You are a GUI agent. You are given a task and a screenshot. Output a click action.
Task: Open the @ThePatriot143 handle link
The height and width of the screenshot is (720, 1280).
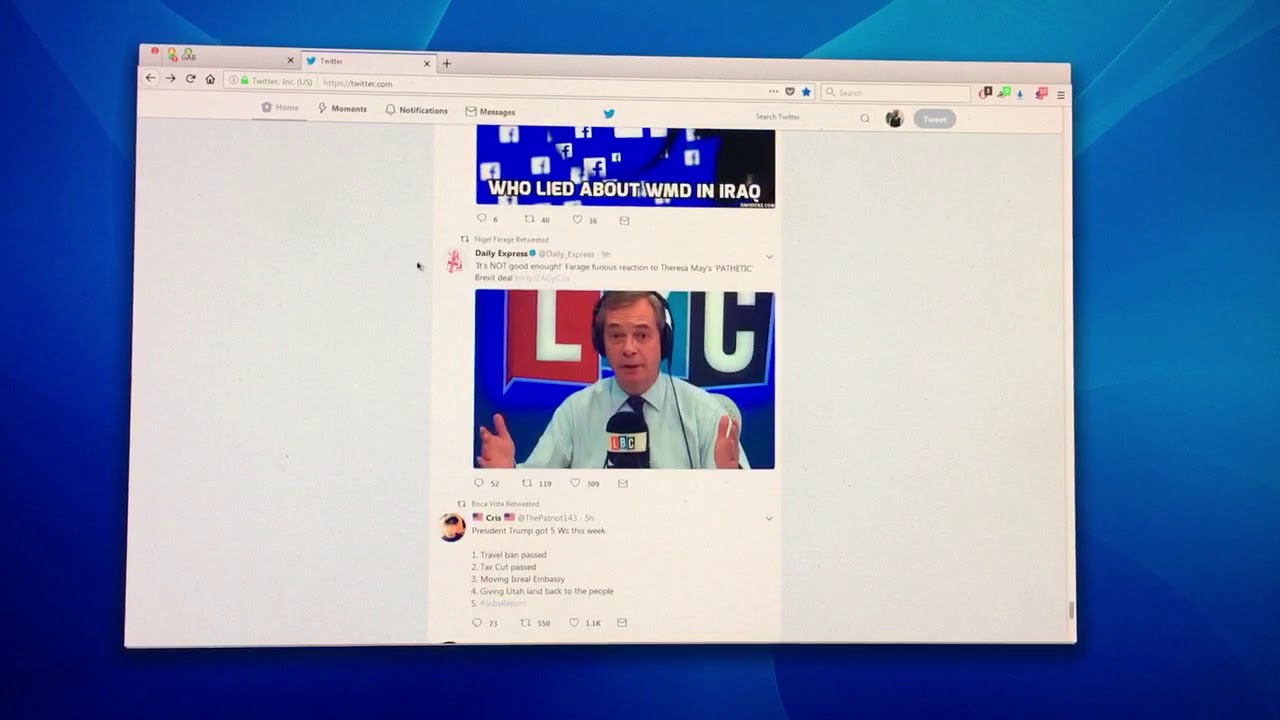(547, 518)
